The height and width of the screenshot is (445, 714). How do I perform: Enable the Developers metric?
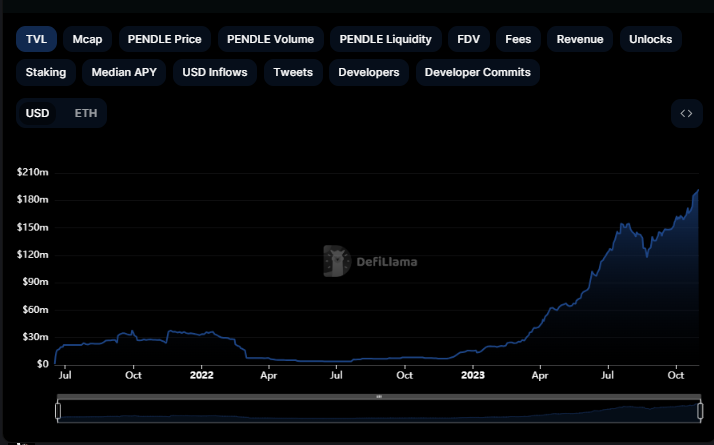[x=369, y=72]
